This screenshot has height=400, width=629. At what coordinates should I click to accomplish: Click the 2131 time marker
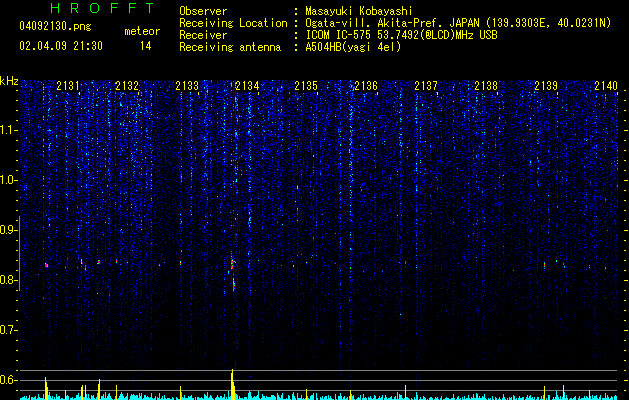point(68,86)
